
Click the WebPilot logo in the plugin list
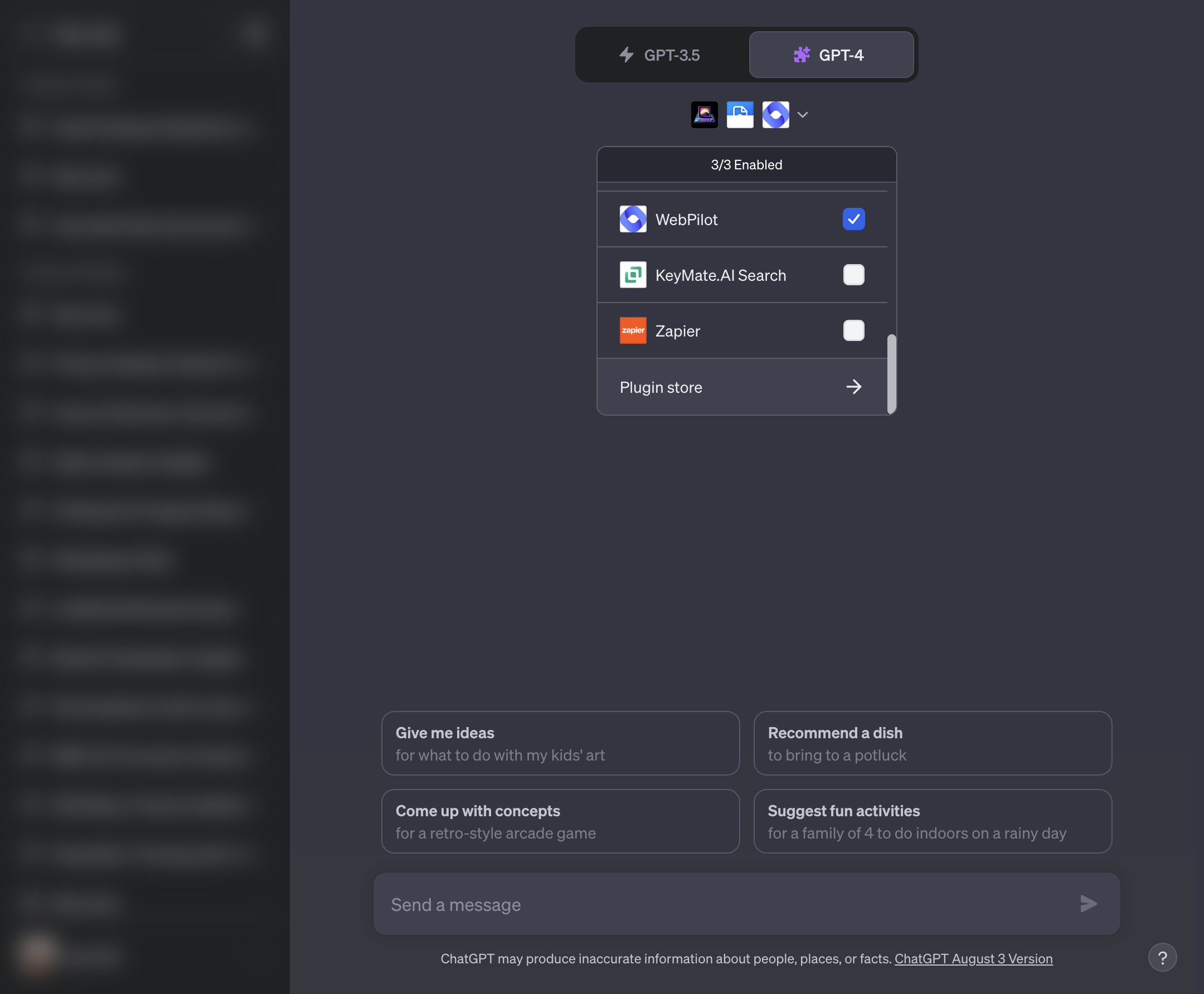[x=633, y=220]
